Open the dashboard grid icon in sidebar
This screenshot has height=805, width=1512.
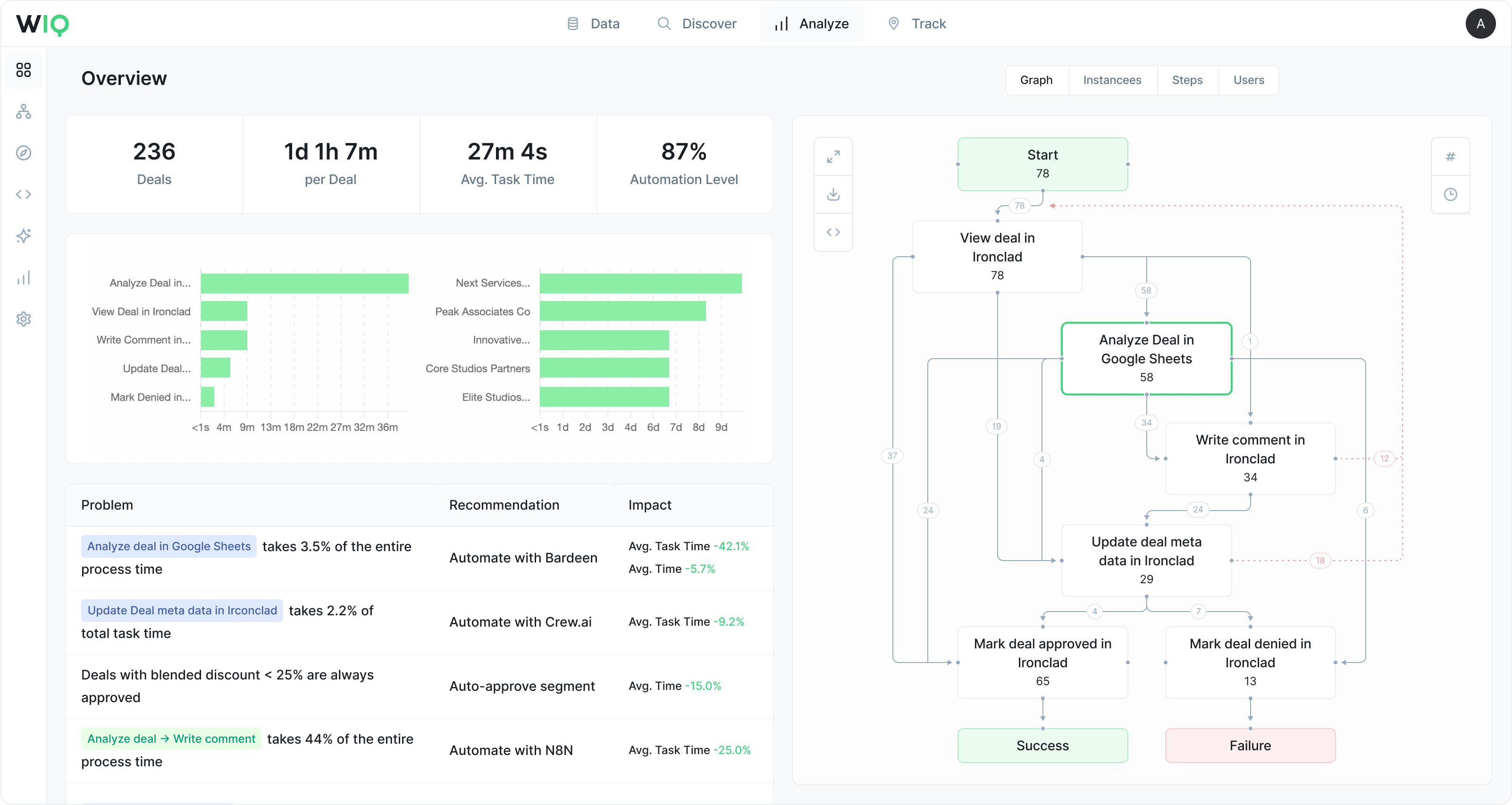tap(24, 69)
